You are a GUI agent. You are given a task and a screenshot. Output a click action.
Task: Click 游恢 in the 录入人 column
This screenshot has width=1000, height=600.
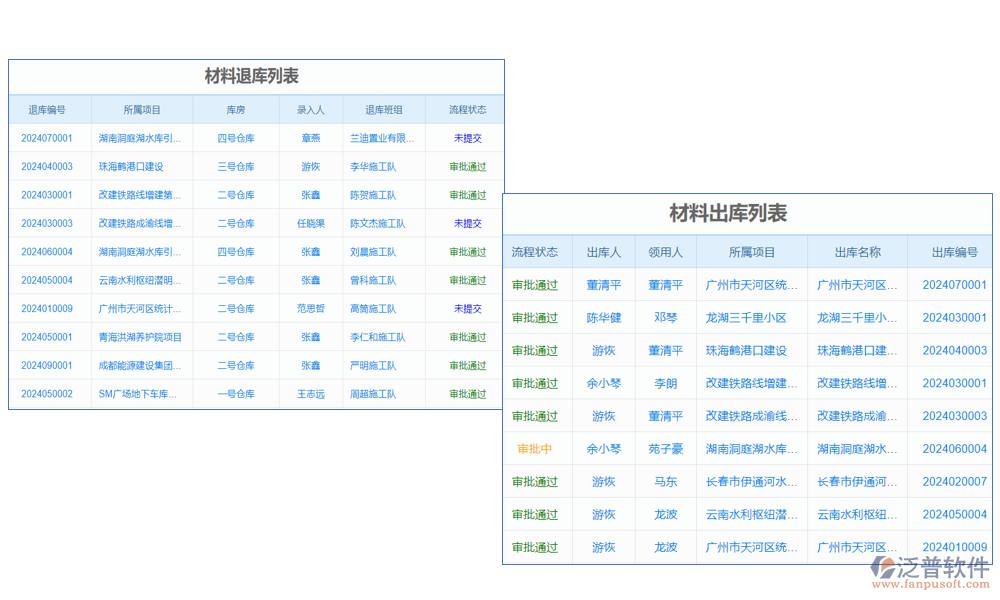[x=310, y=166]
